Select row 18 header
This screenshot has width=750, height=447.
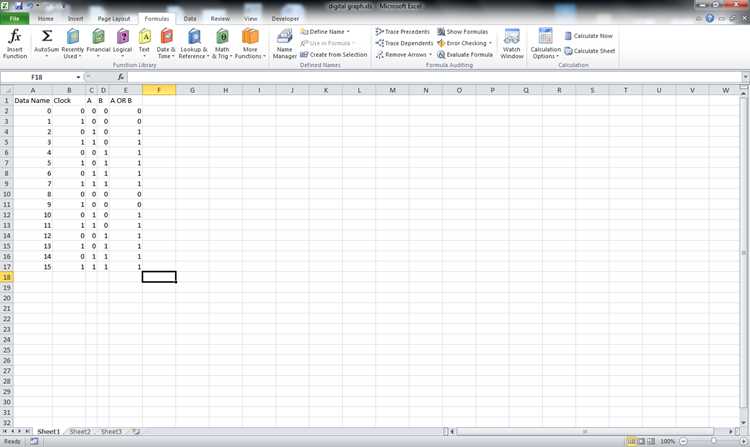[x=7, y=277]
